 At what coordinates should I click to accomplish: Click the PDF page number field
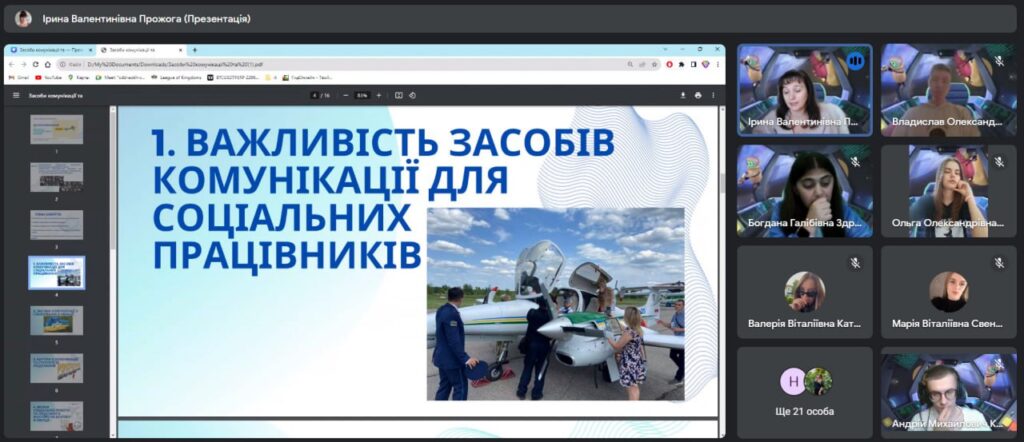pyautogui.click(x=314, y=95)
